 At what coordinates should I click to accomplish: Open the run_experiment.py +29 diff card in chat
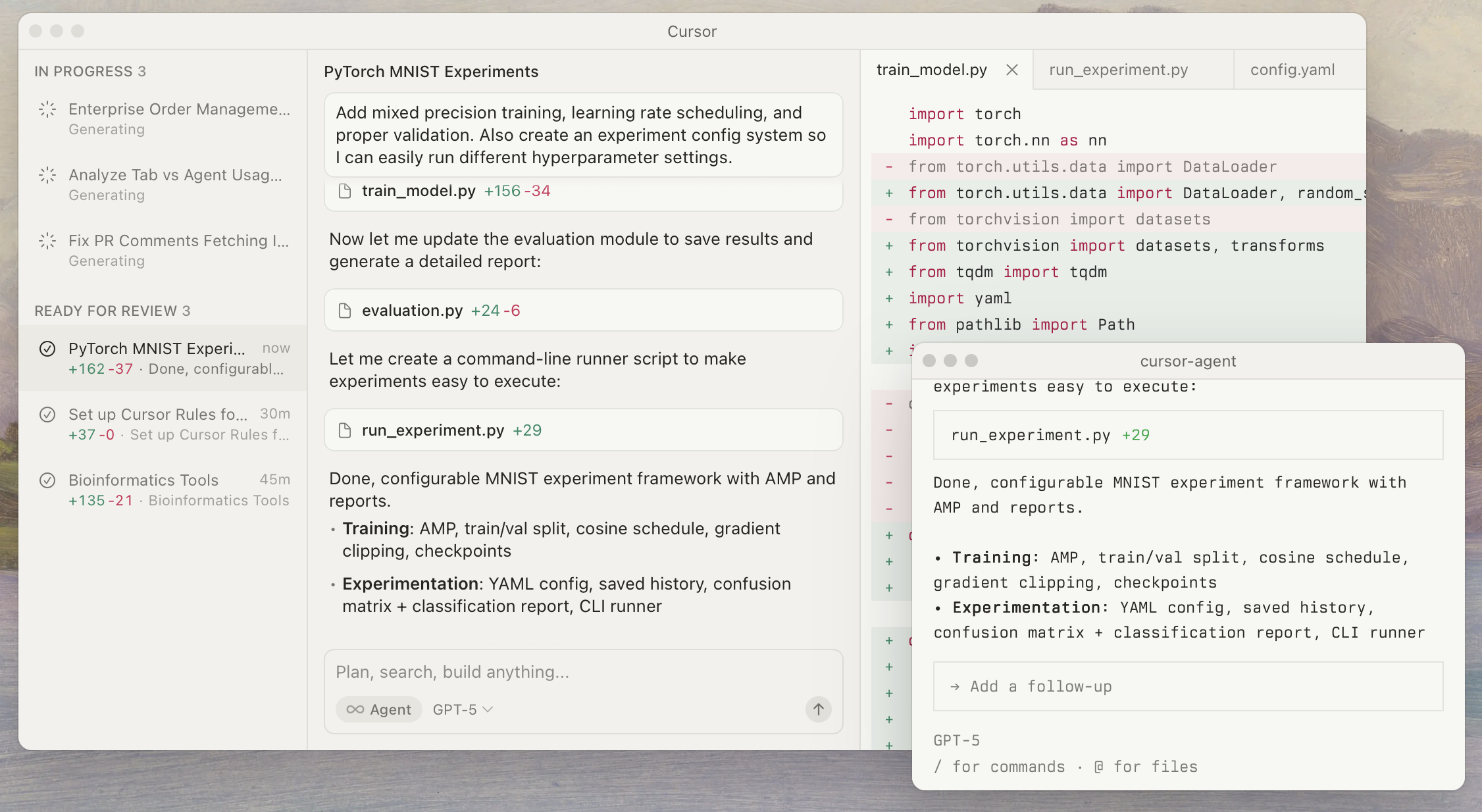[x=583, y=430]
